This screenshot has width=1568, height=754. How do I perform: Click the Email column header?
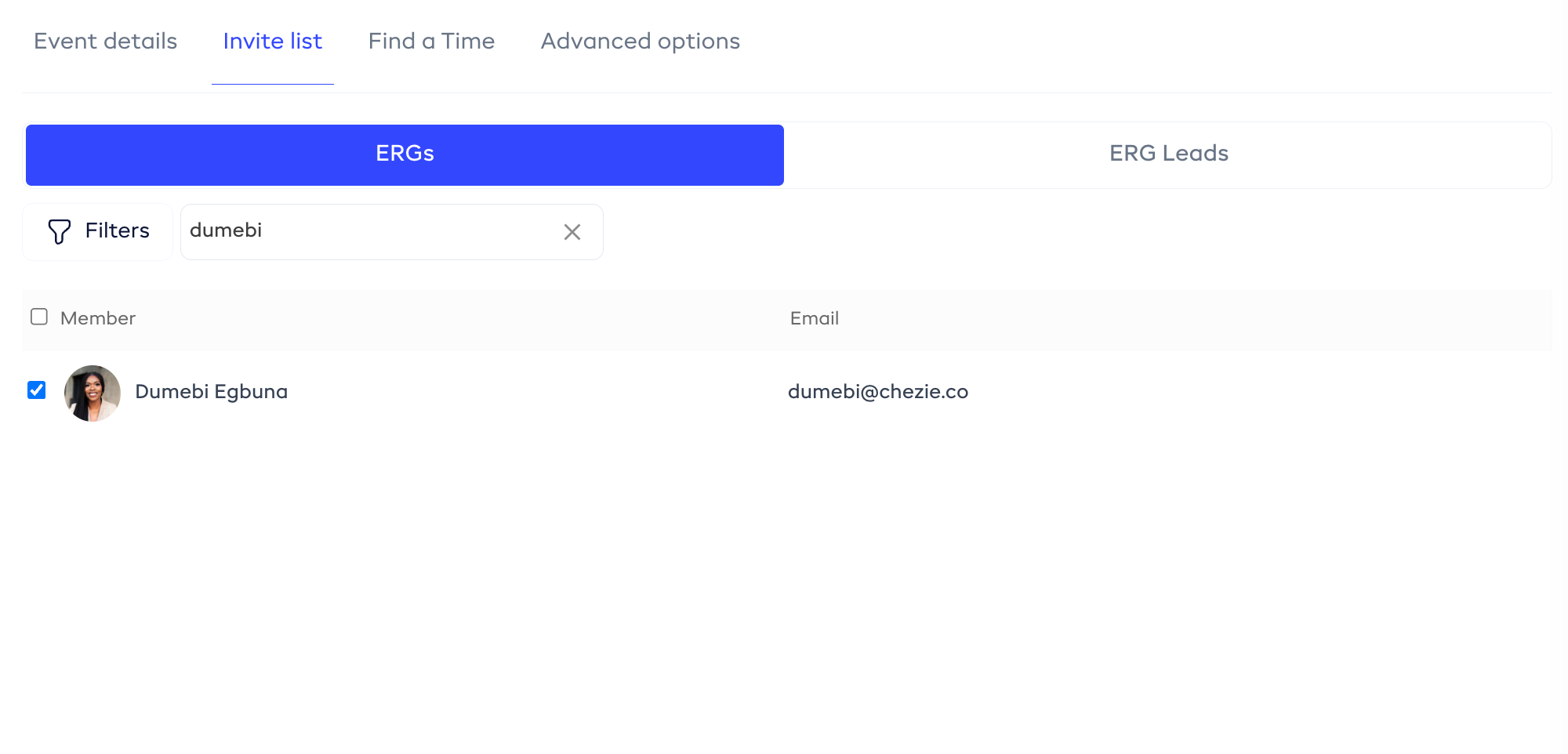tap(814, 318)
